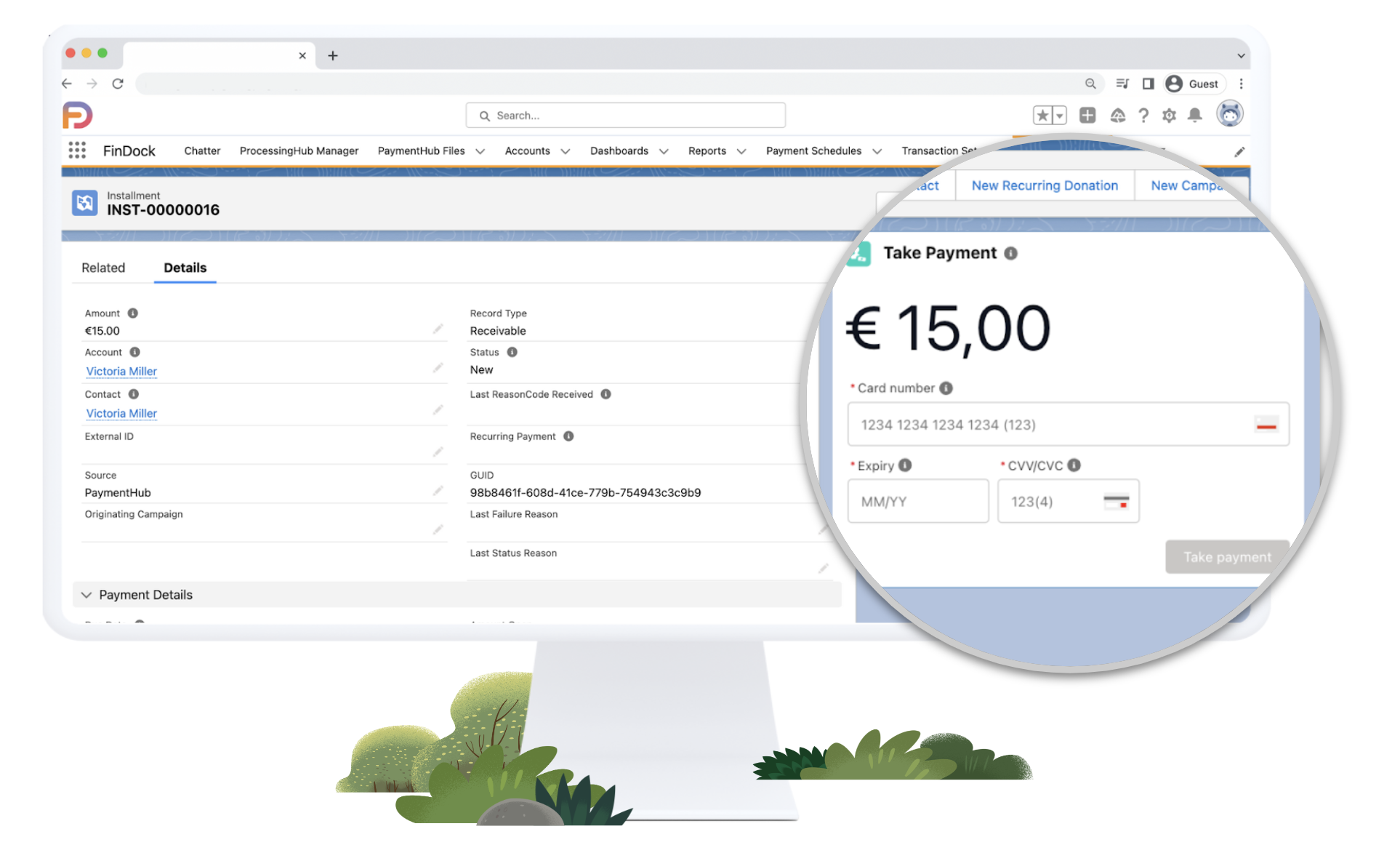Open the Payment Schedules dropdown chevron
Image resolution: width=1400 pixels, height=861 pixels.
(x=877, y=151)
